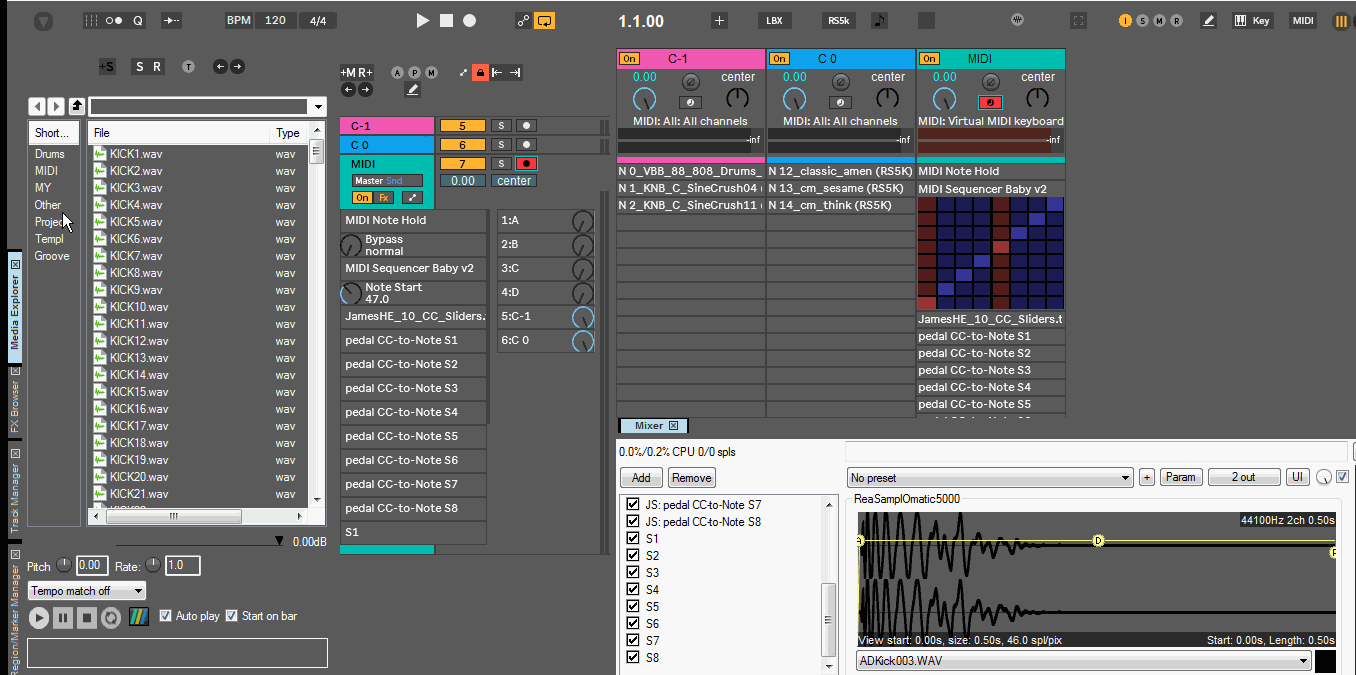Click the RS5k toolbar button
The width and height of the screenshot is (1356, 675).
point(838,21)
